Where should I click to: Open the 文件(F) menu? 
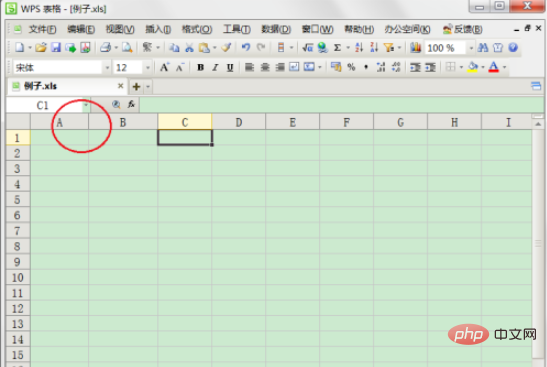click(42, 29)
